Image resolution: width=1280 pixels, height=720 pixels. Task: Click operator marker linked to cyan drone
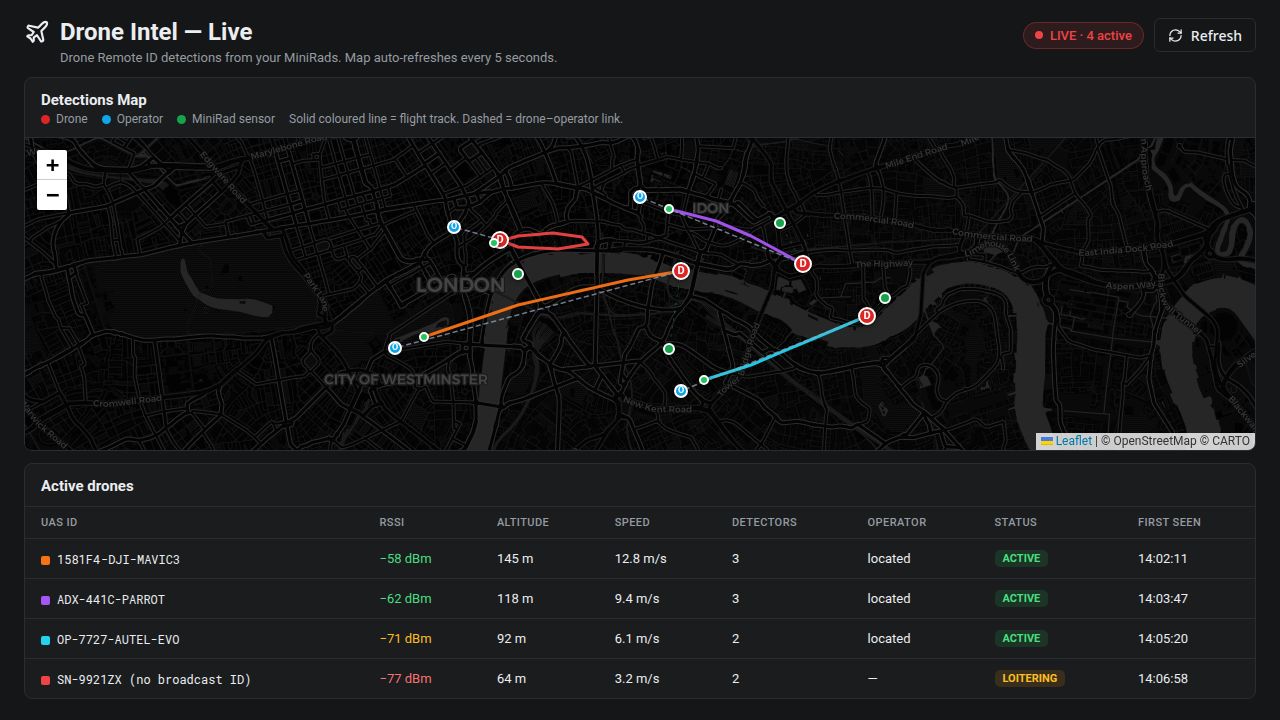click(x=681, y=391)
